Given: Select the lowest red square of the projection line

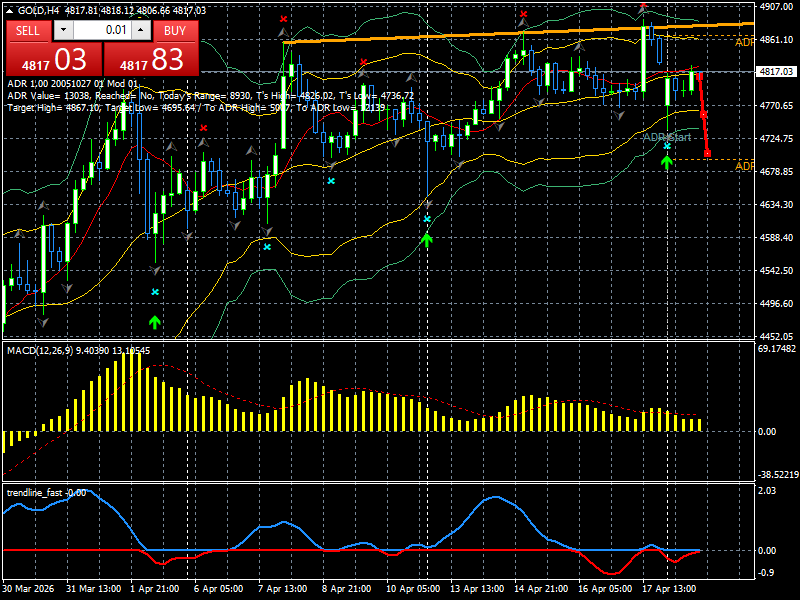Looking at the screenshot, I should 707,153.
